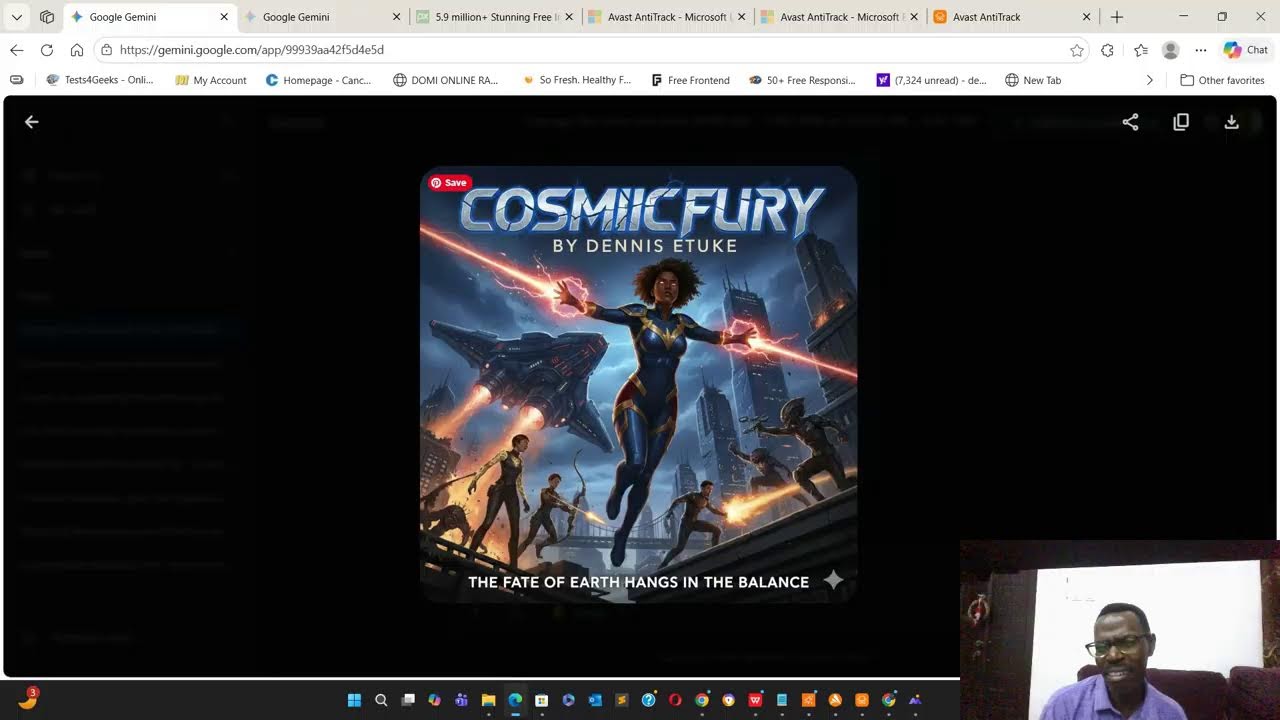This screenshot has height=720, width=1280.
Task: Add this page to favorites star
Action: [1077, 50]
